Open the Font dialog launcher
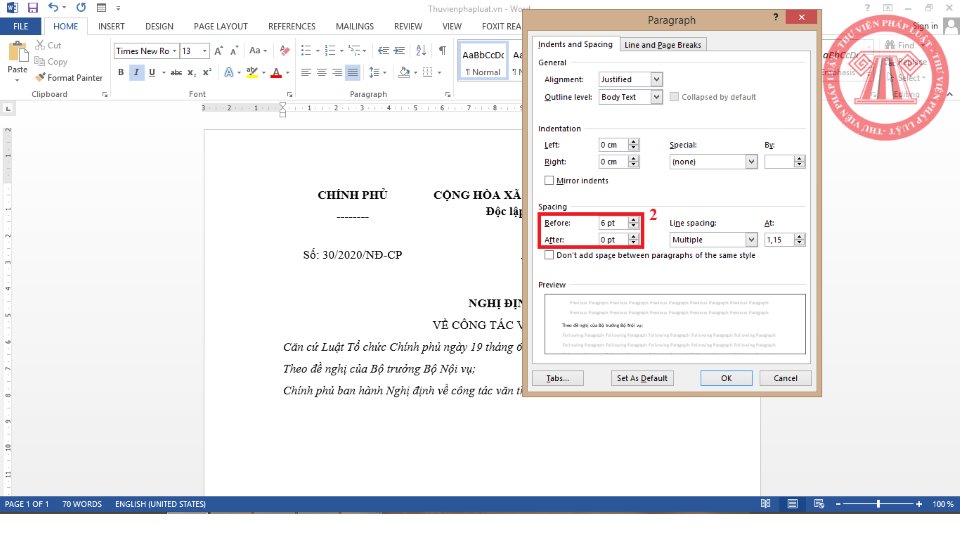Screen dimensions: 960x540 pos(289,94)
